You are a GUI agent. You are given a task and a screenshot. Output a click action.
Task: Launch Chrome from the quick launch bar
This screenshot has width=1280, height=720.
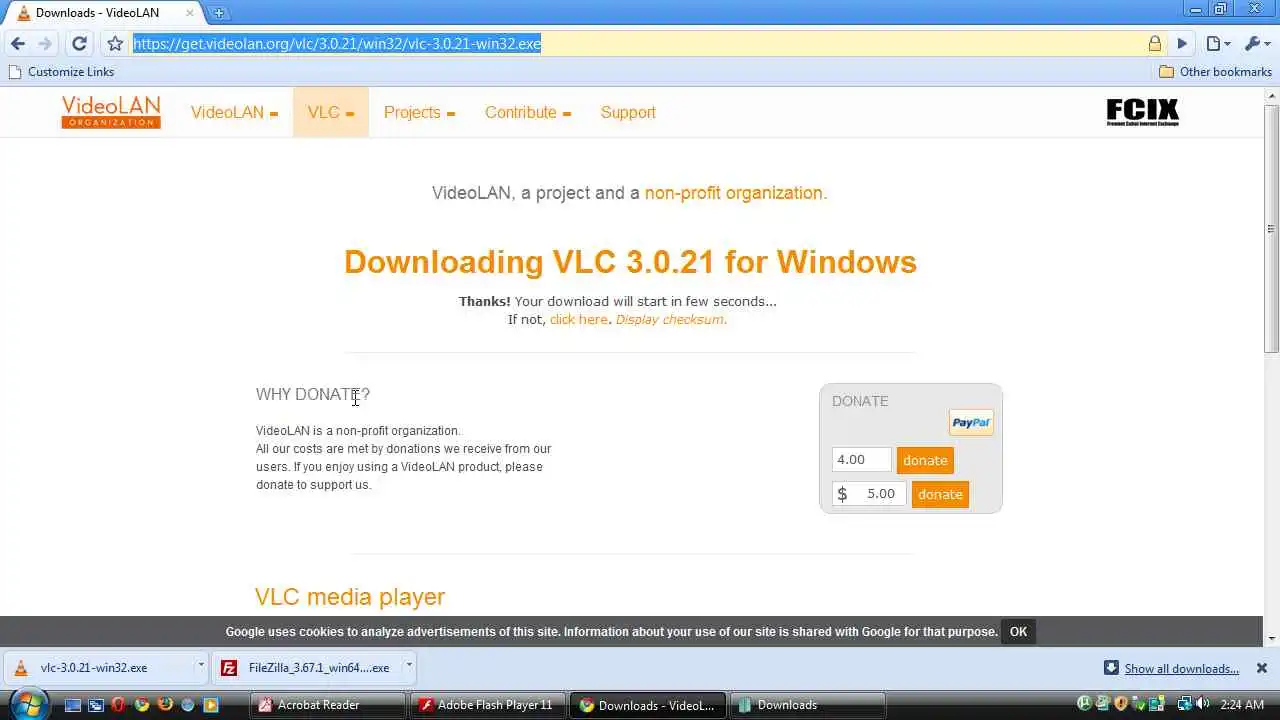pyautogui.click(x=142, y=705)
